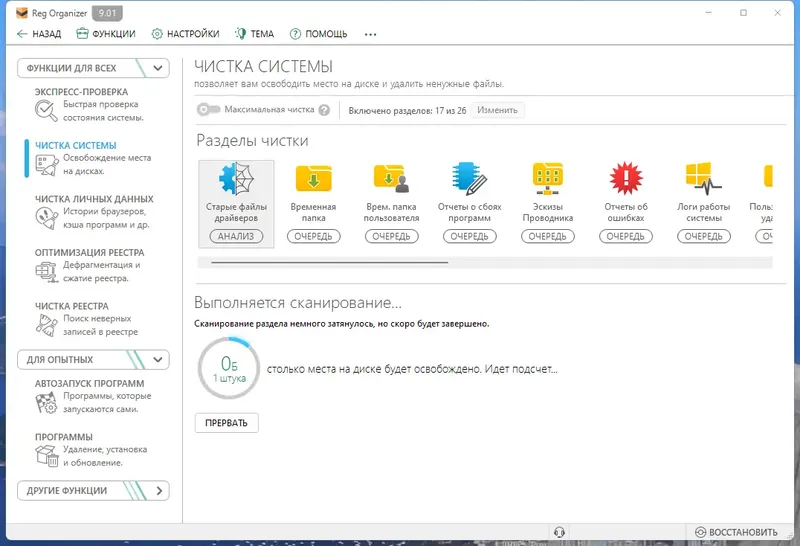Click the partially visible last section folder icon

pos(768,177)
